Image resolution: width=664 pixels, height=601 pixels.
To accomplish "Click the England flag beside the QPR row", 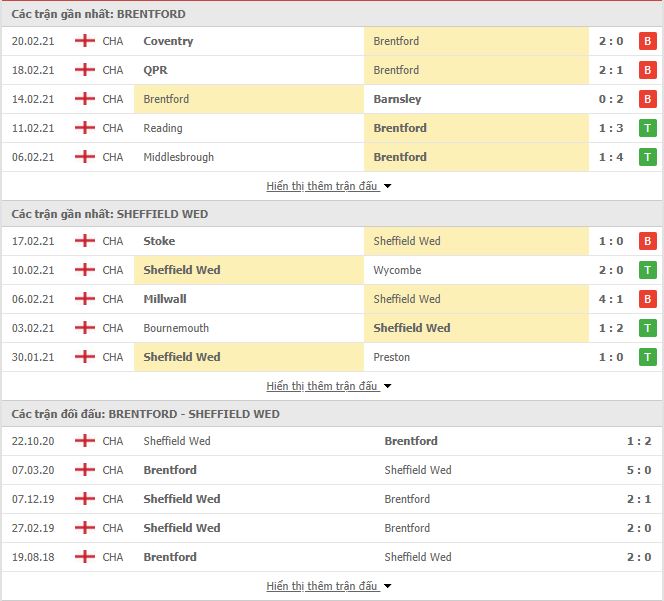I will tap(85, 70).
